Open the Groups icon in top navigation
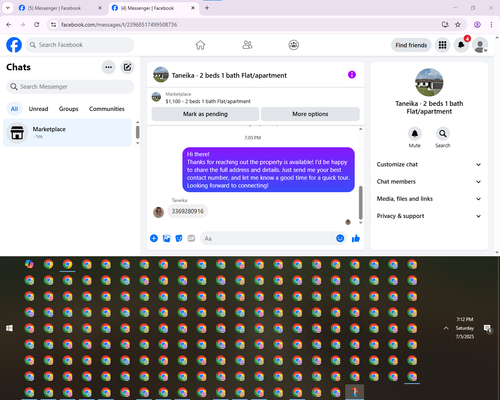500x400 pixels. tap(294, 45)
